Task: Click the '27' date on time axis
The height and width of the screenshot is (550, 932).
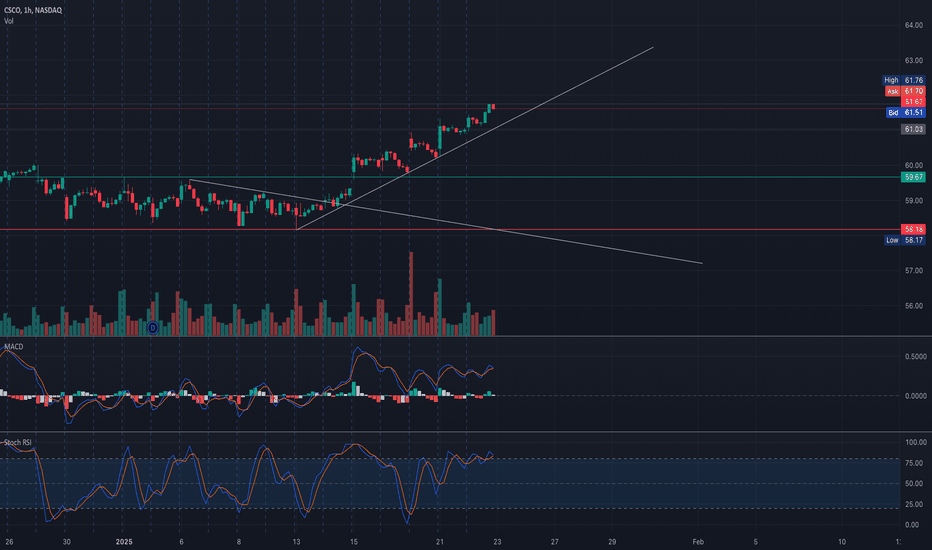Action: pyautogui.click(x=555, y=542)
